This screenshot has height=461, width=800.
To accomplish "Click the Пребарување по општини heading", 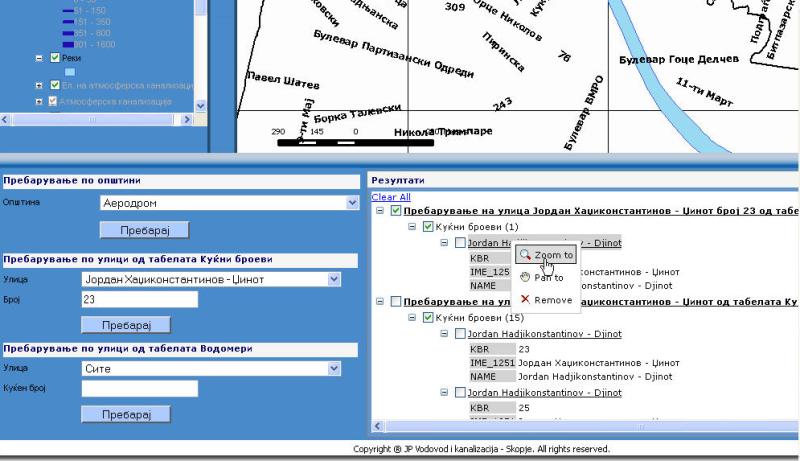I will (72, 180).
